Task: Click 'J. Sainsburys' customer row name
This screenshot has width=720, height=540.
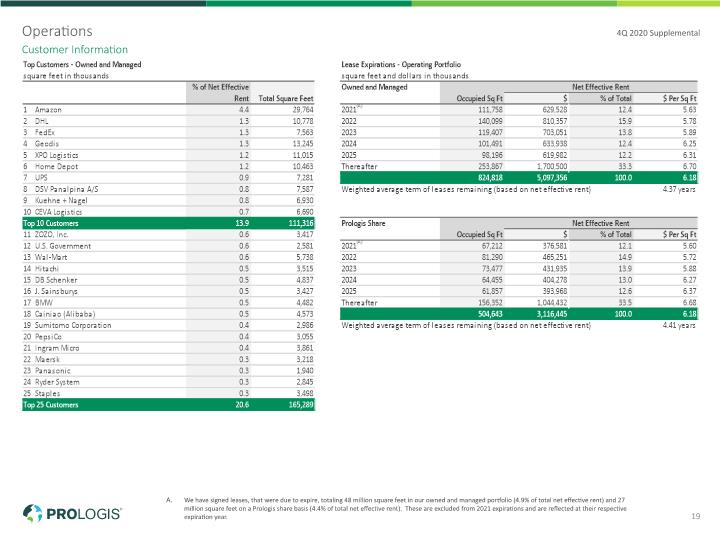Action: 56,291
